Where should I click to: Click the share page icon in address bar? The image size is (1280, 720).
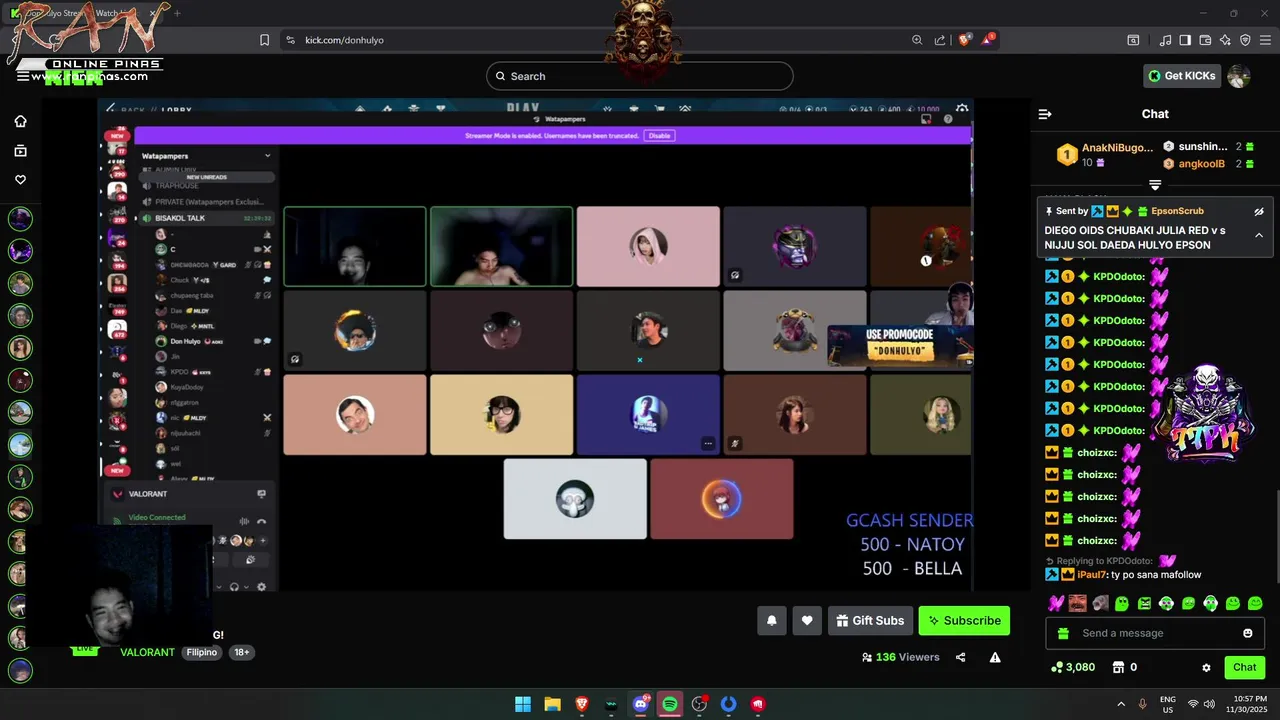(x=940, y=40)
